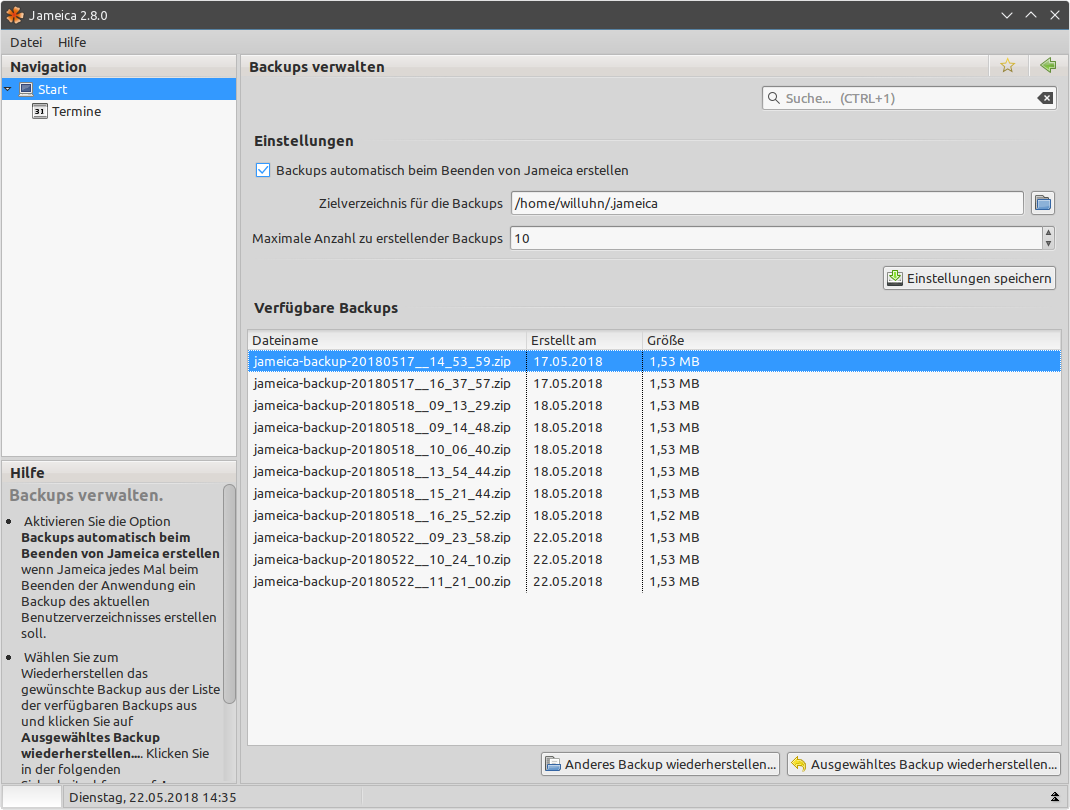Select jameica-backup-20180518__09_13_29.zip
This screenshot has width=1070, height=810.
[654, 405]
